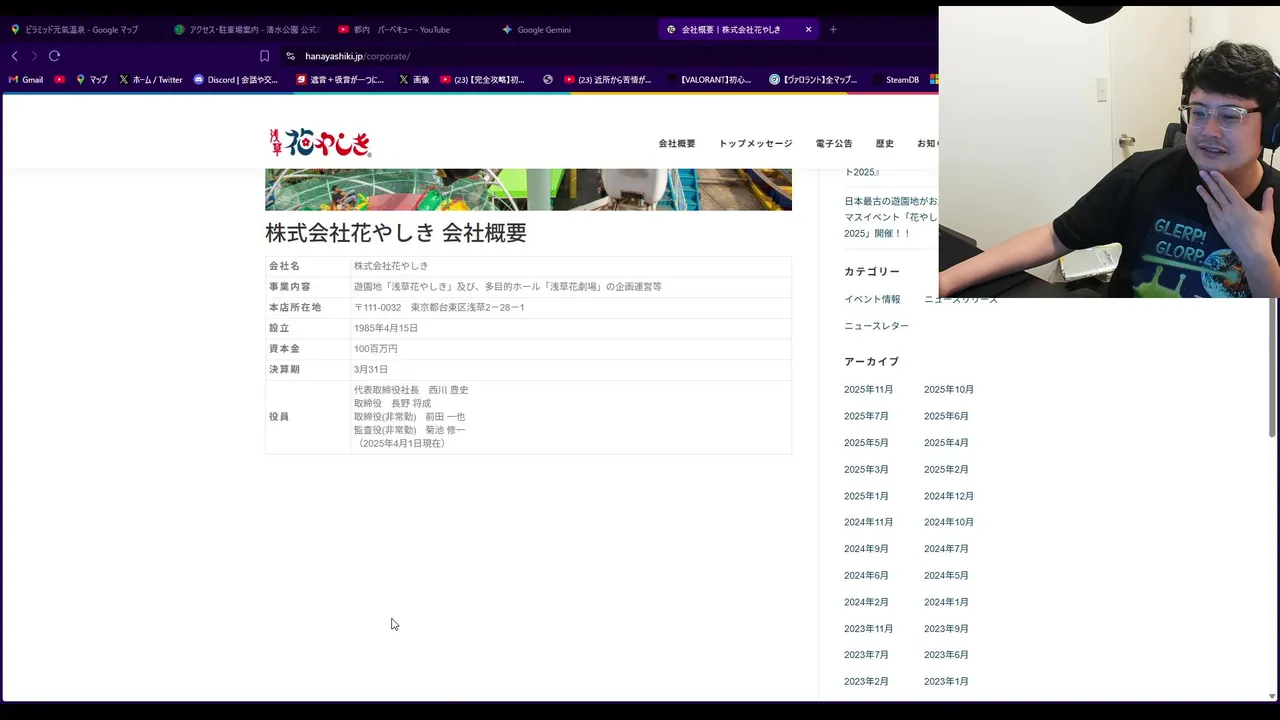Open the 遮音+吸音が一つに bookmark
This screenshot has height=720, width=1280.
coord(341,79)
